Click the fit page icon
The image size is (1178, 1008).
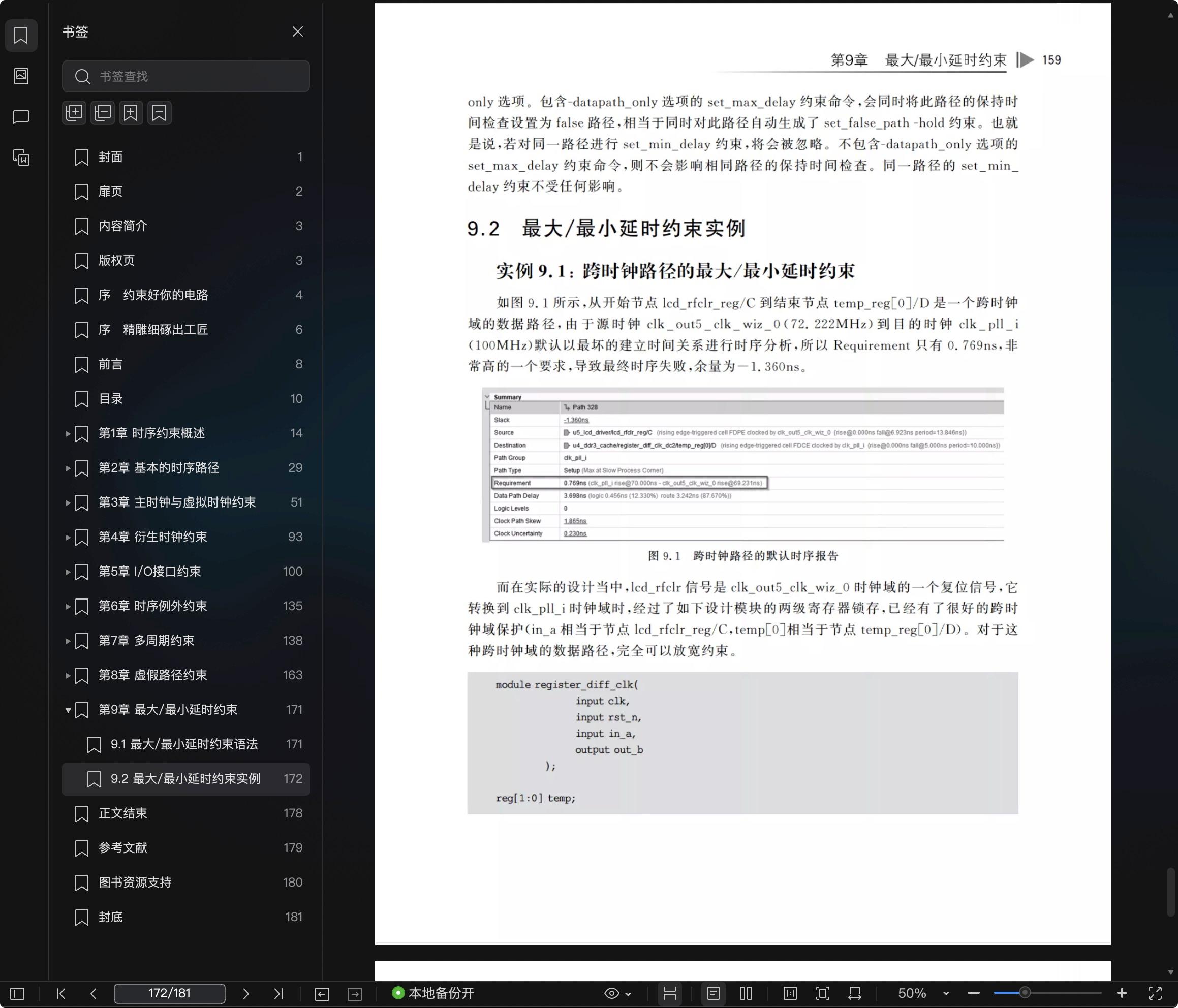tap(823, 994)
